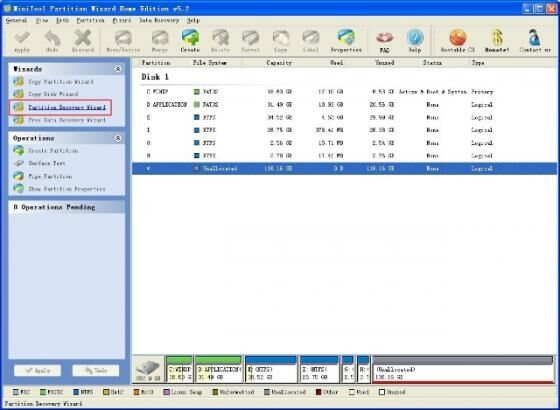Viewport: 560px width, 410px height.
Task: Open the FAQ toolbar icon
Action: (384, 38)
